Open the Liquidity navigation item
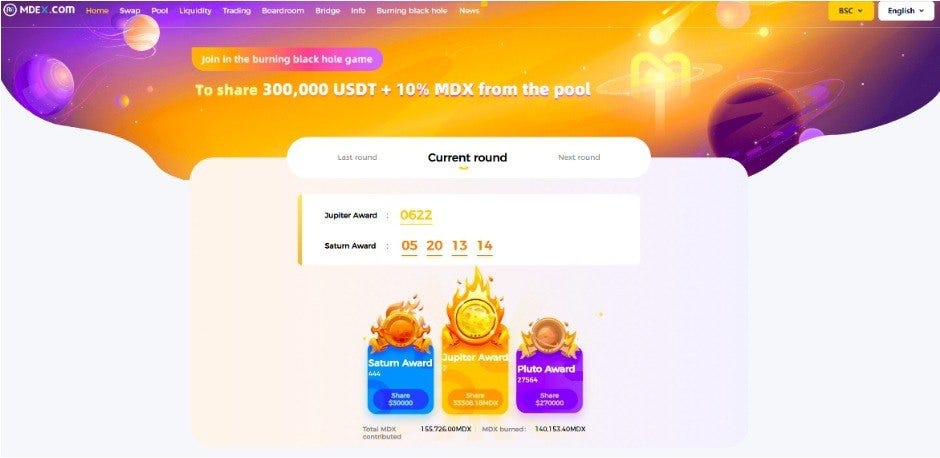The image size is (940, 458). 195,11
